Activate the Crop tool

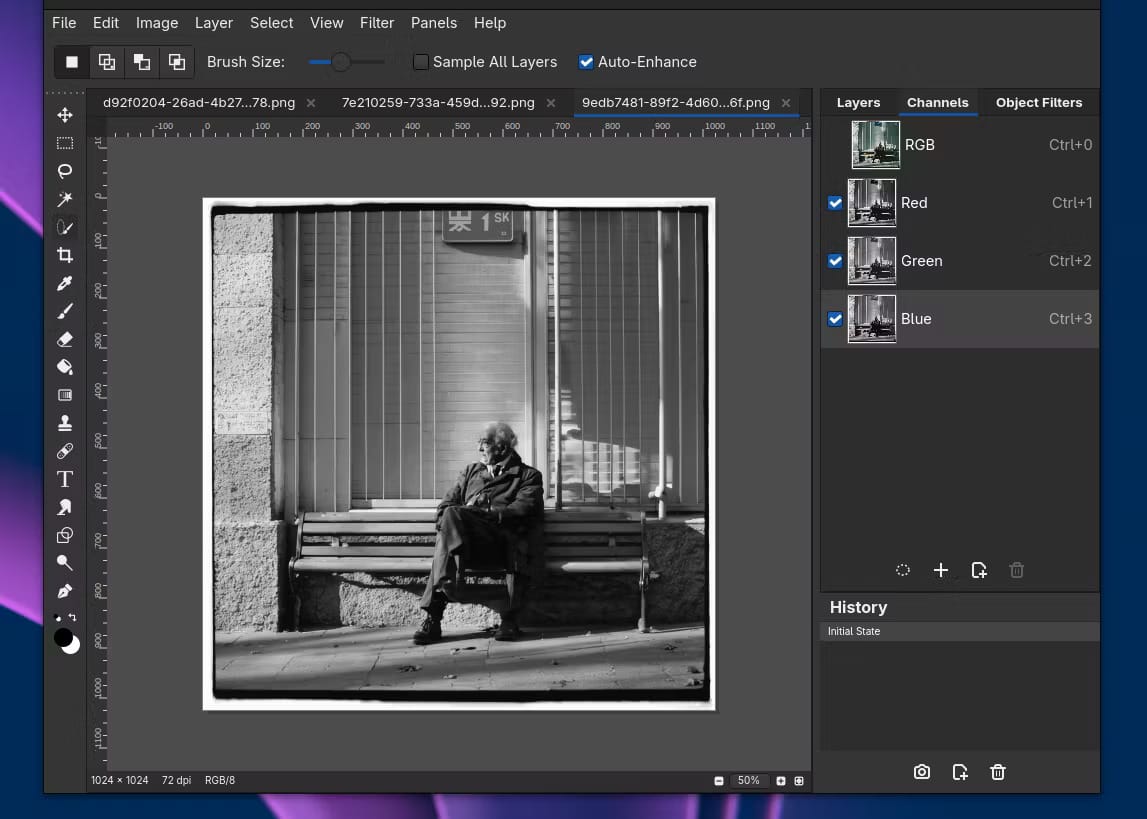(65, 255)
